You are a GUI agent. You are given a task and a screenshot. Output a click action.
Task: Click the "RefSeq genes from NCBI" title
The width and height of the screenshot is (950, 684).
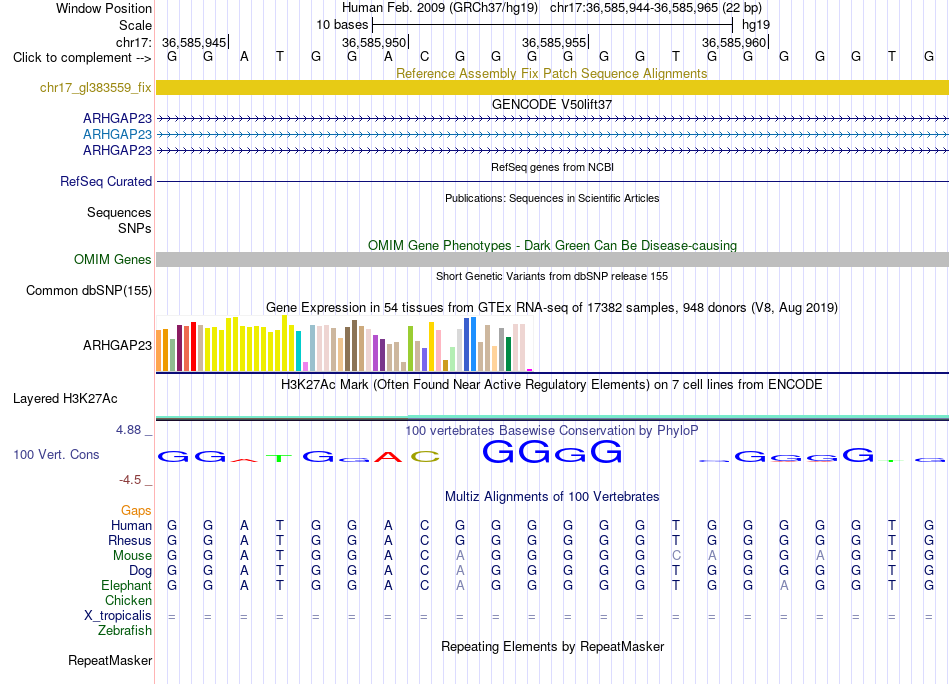552,167
